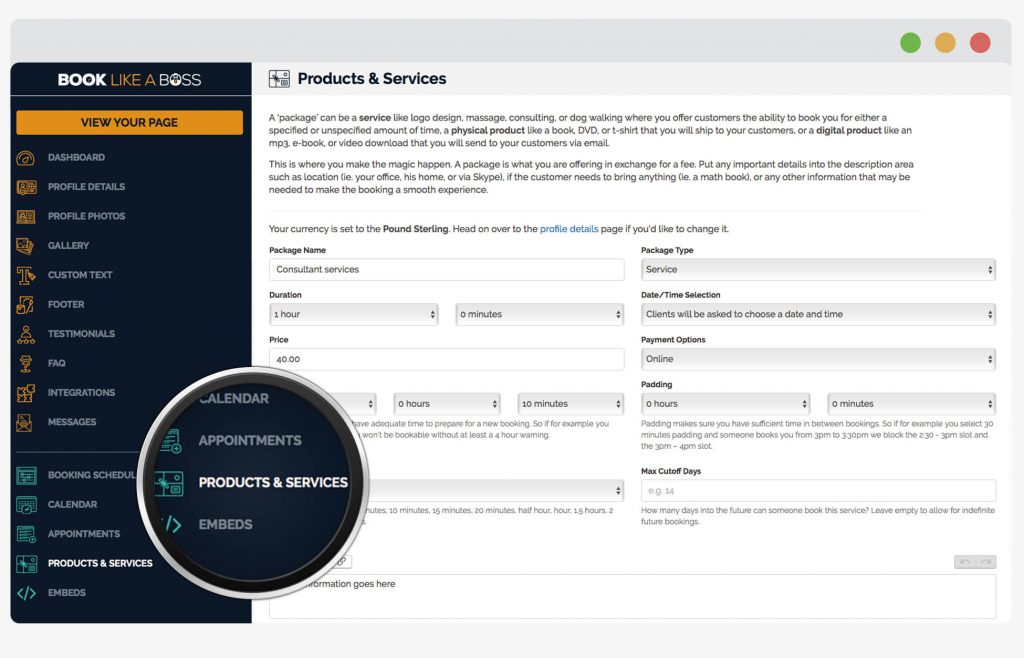Click into the Package Name field
The height and width of the screenshot is (658, 1024).
pos(446,270)
